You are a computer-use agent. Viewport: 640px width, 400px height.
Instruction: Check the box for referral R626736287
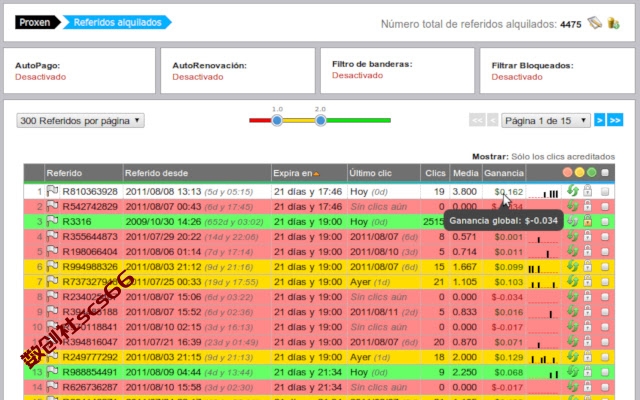pos(605,387)
